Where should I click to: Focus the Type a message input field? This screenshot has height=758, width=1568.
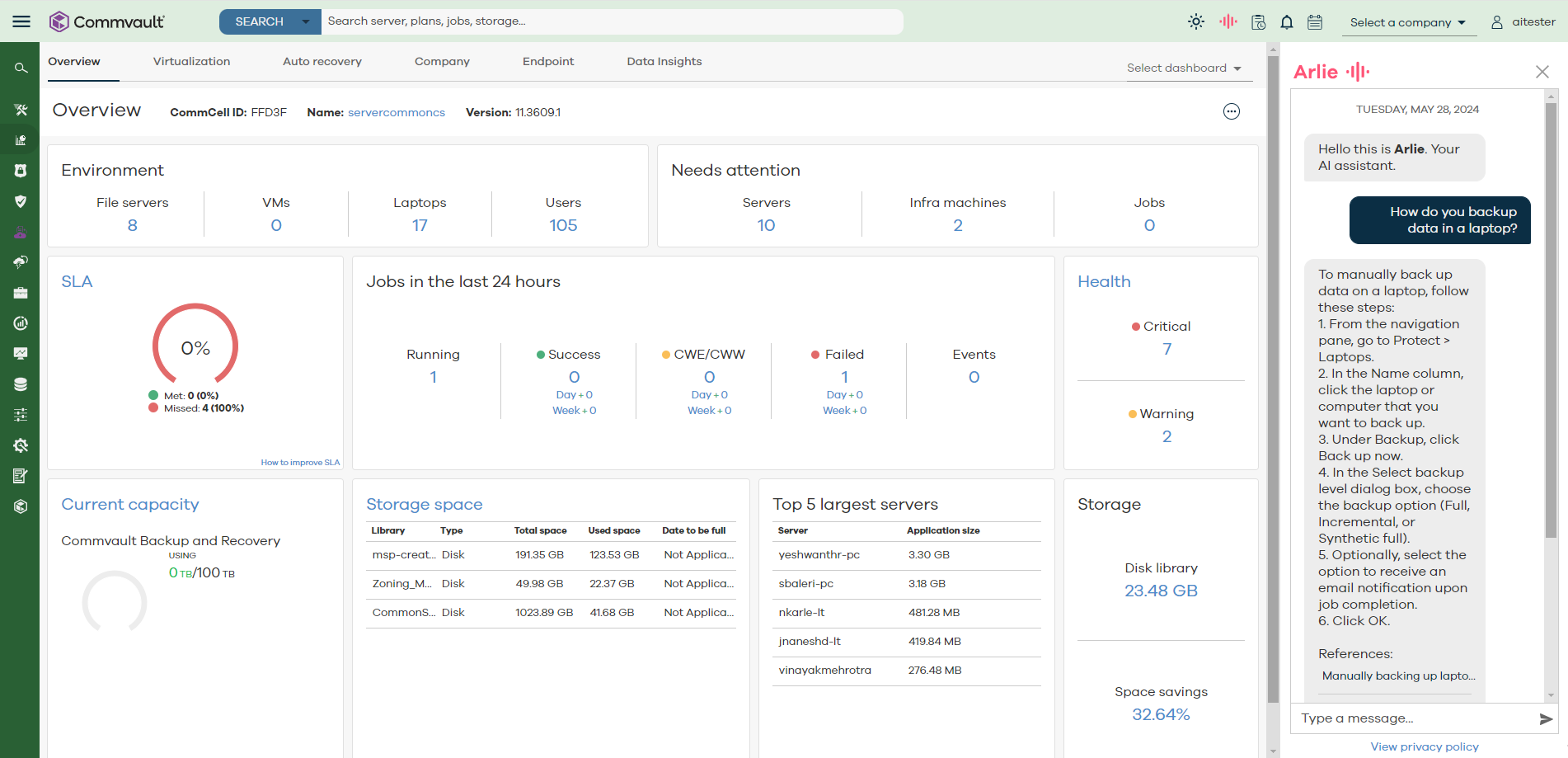1414,718
